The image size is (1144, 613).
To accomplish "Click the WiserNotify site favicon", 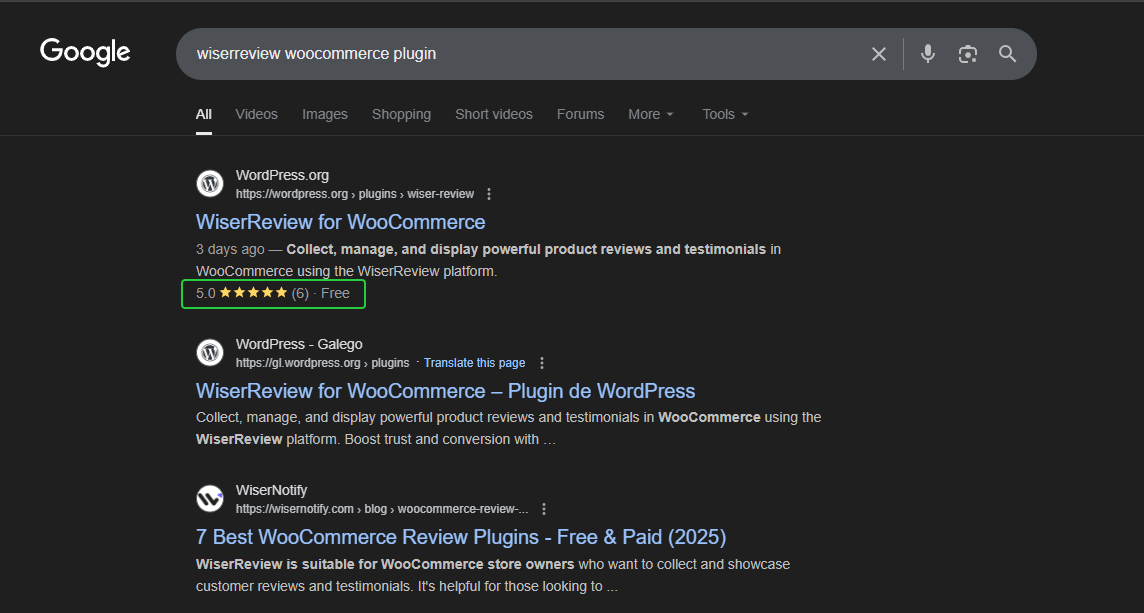I will tap(210, 498).
